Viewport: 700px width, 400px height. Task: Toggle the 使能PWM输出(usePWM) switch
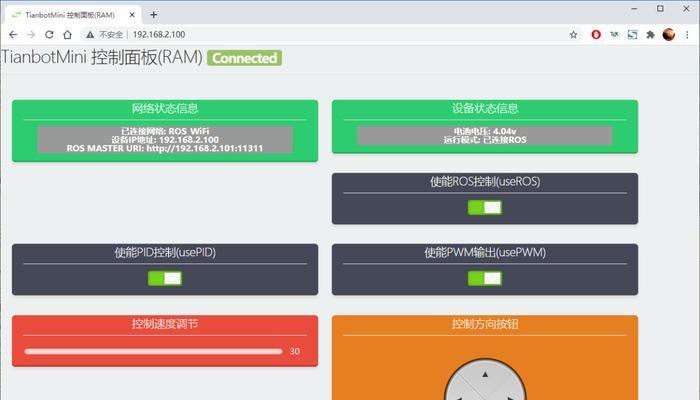tap(484, 278)
